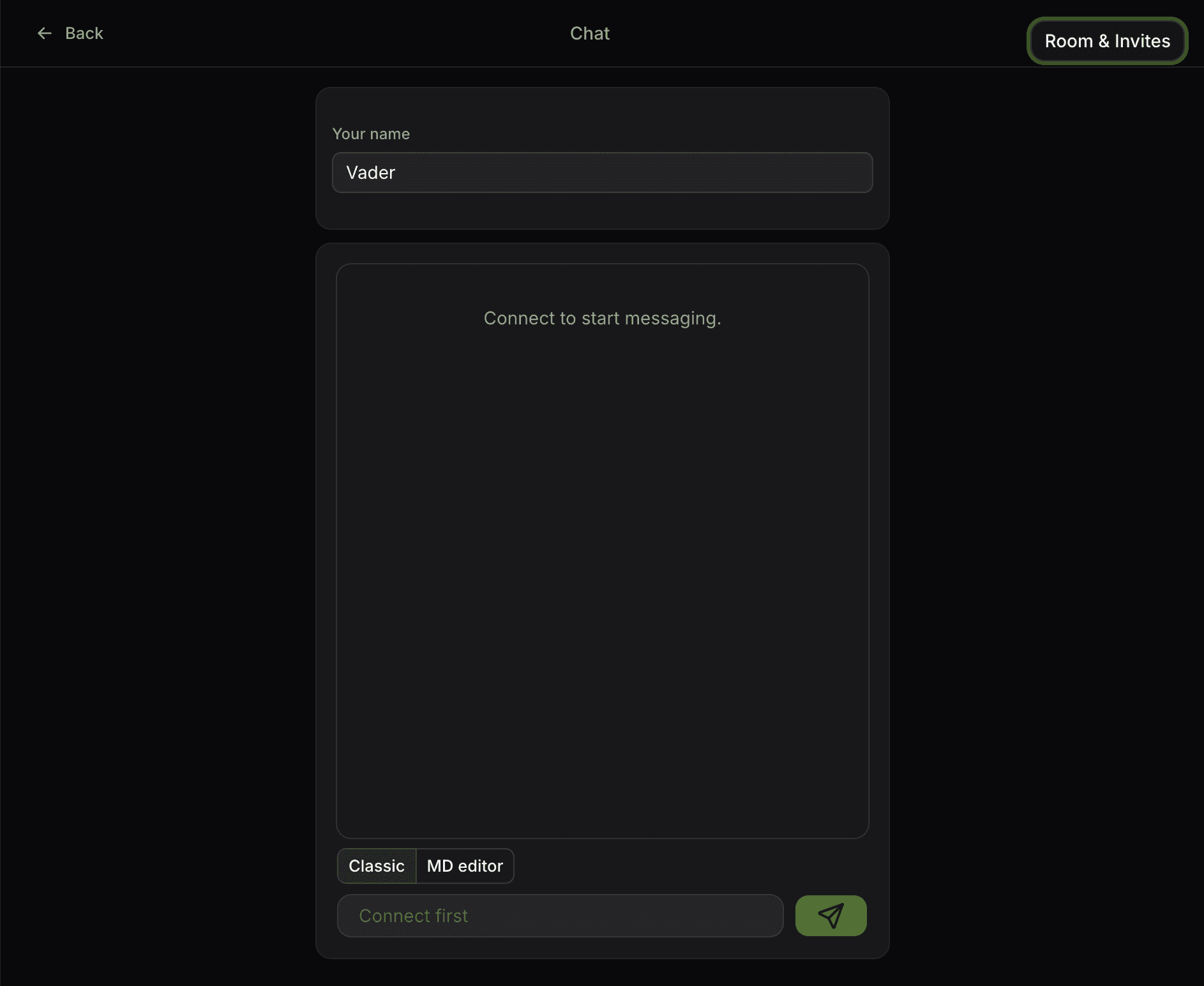Click the arrow icon left of Back

pos(44,33)
